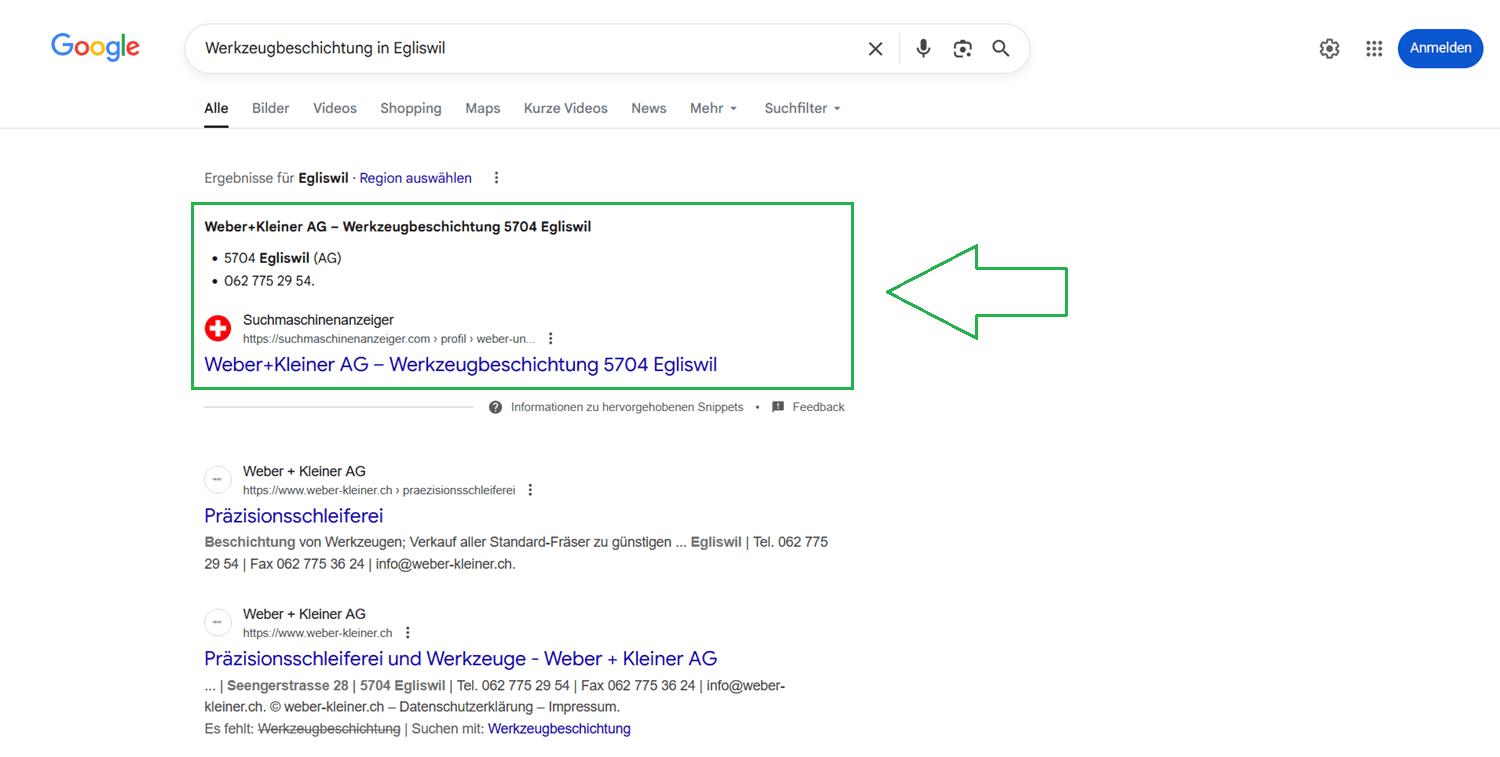Expand the Suchfilter dropdown

pyautogui.click(x=802, y=108)
